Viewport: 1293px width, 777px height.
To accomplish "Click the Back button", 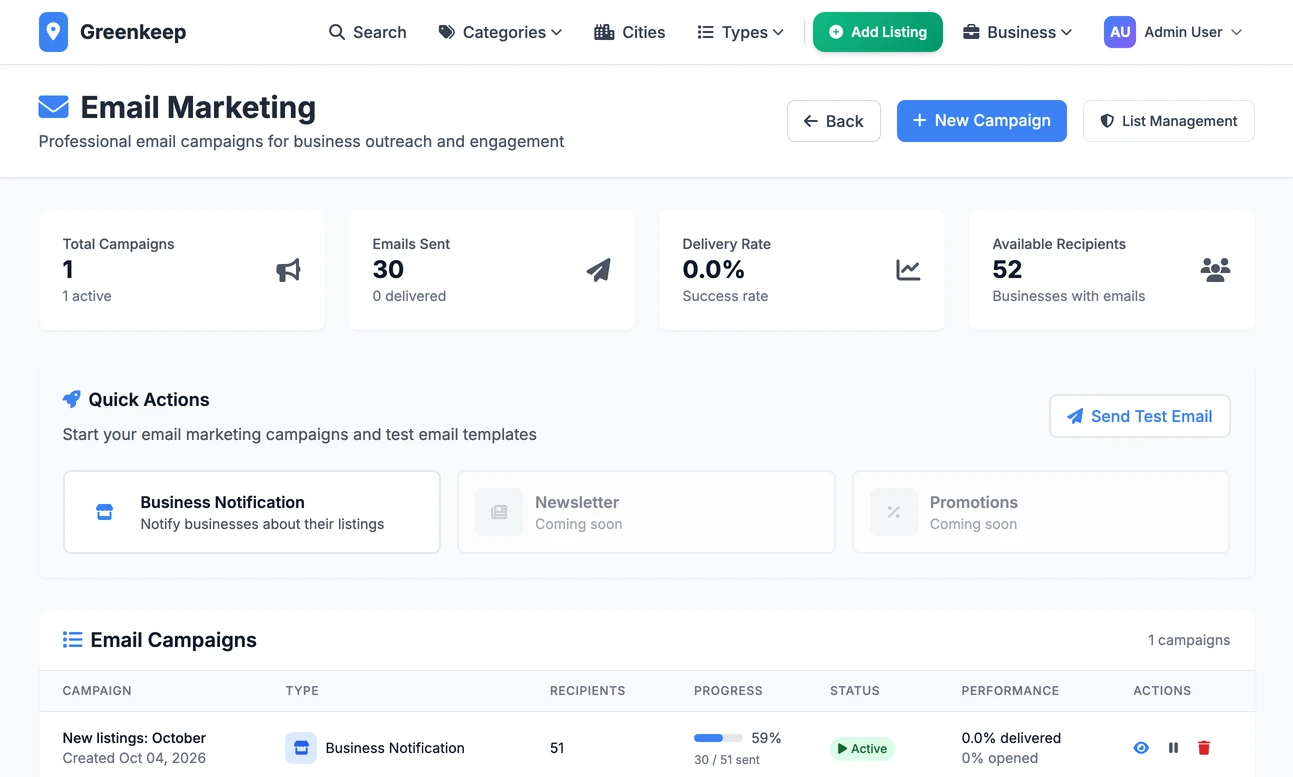I will [x=834, y=121].
